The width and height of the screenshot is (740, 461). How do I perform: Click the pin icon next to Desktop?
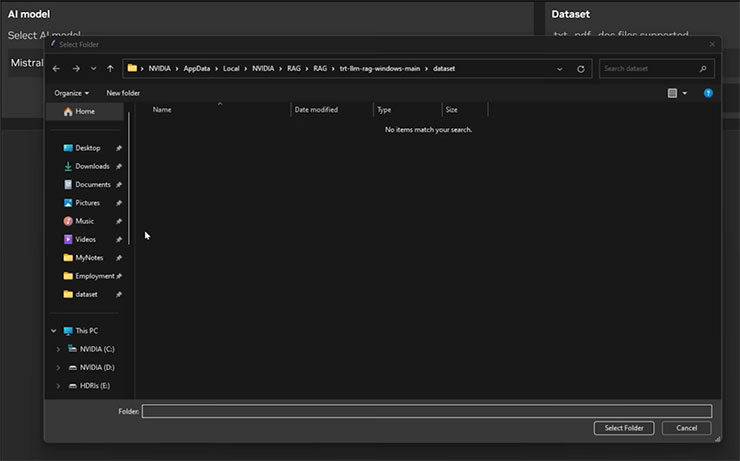[x=119, y=148]
